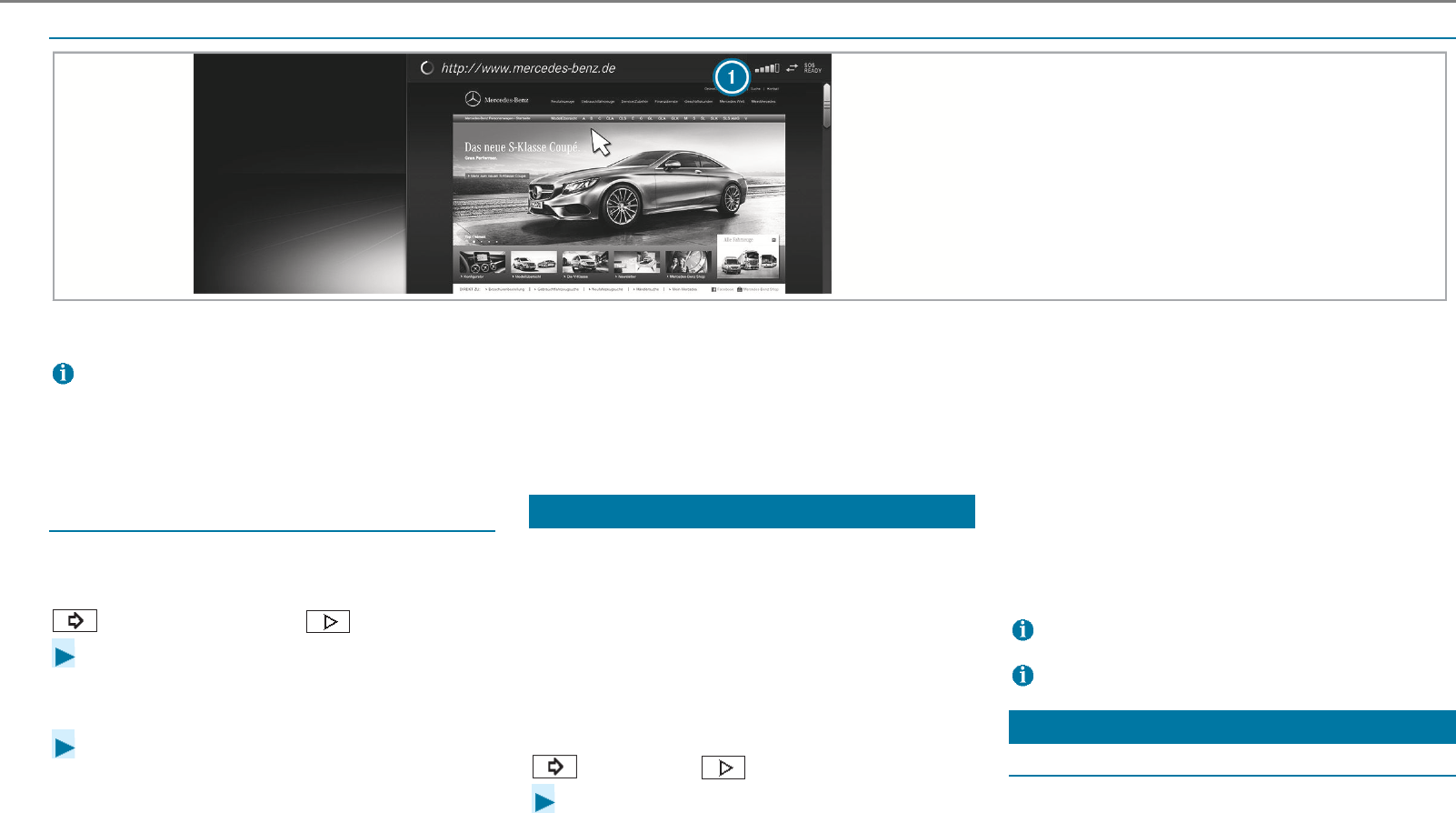The height and width of the screenshot is (813, 1456).
Task: Open the Die V-Klasse thumbnail
Action: pyautogui.click(x=585, y=260)
